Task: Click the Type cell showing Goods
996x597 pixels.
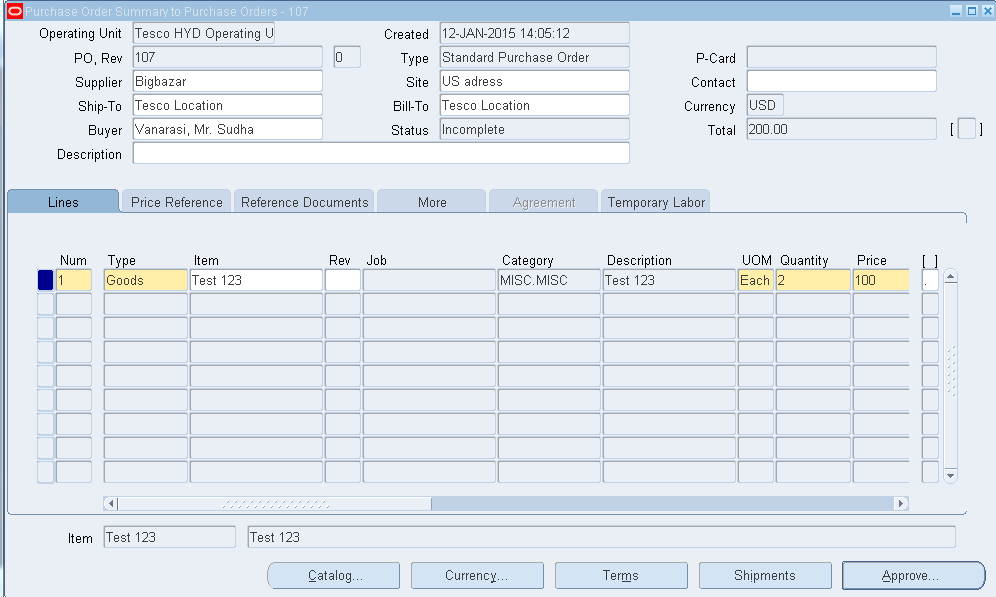Action: [145, 280]
